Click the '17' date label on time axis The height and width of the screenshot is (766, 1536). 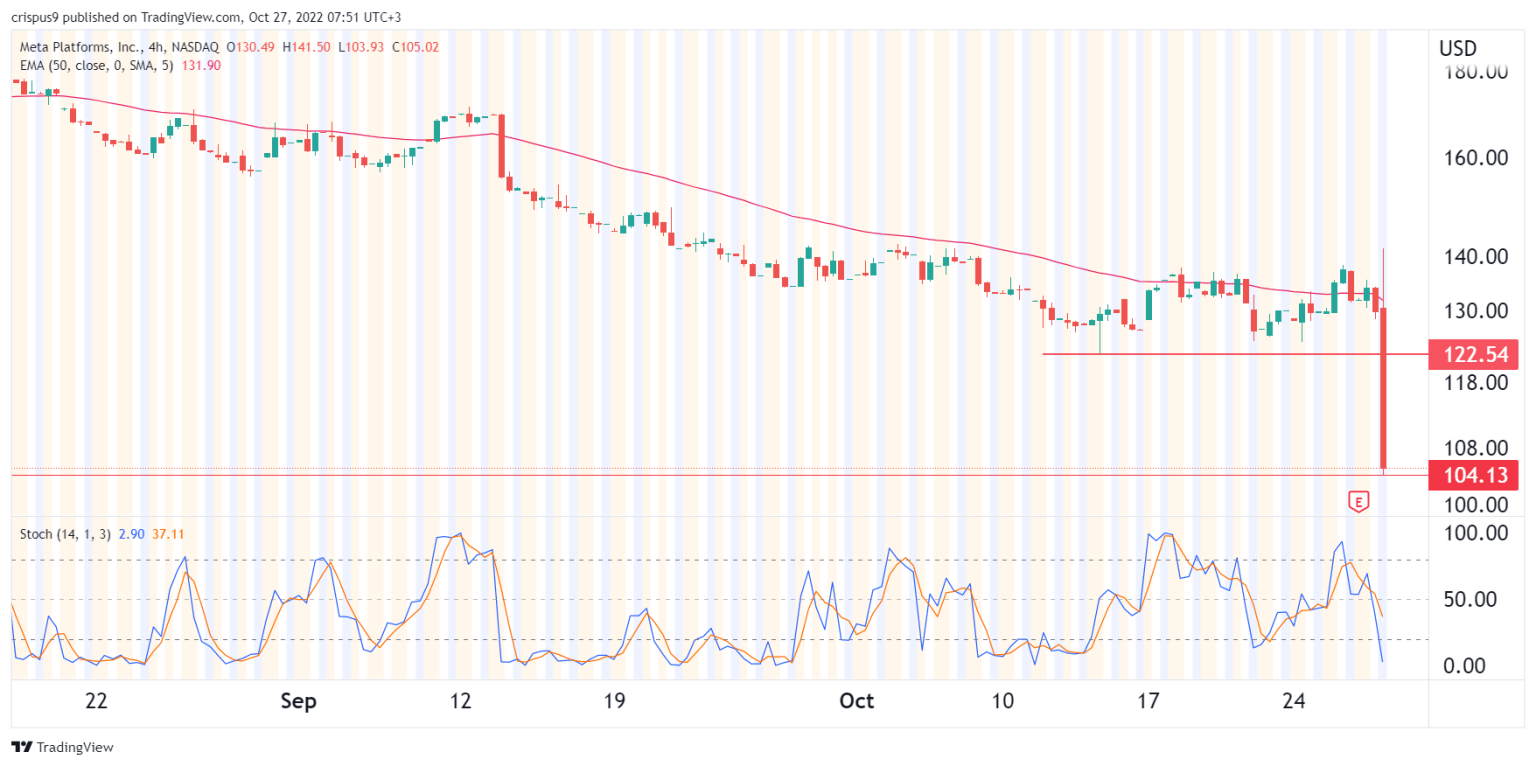[1147, 701]
